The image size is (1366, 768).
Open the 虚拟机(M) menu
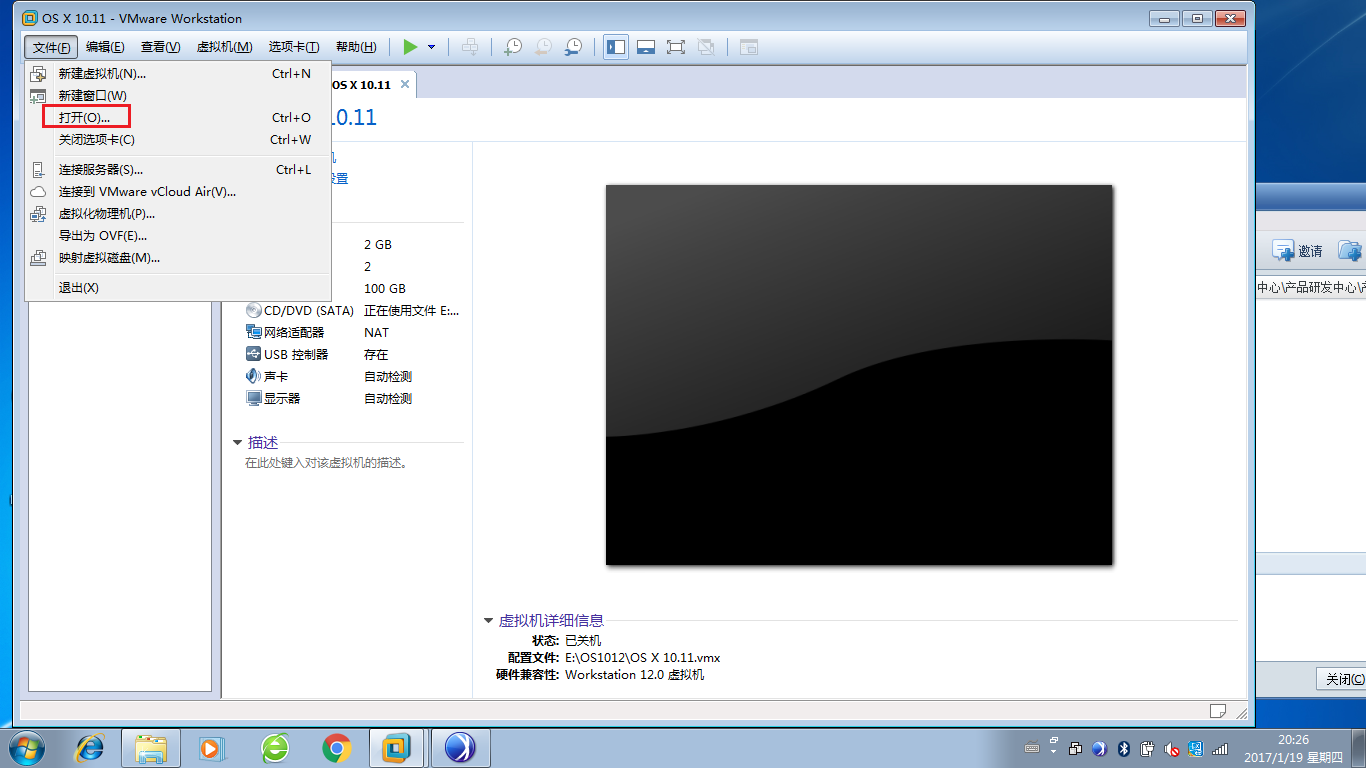pos(224,47)
